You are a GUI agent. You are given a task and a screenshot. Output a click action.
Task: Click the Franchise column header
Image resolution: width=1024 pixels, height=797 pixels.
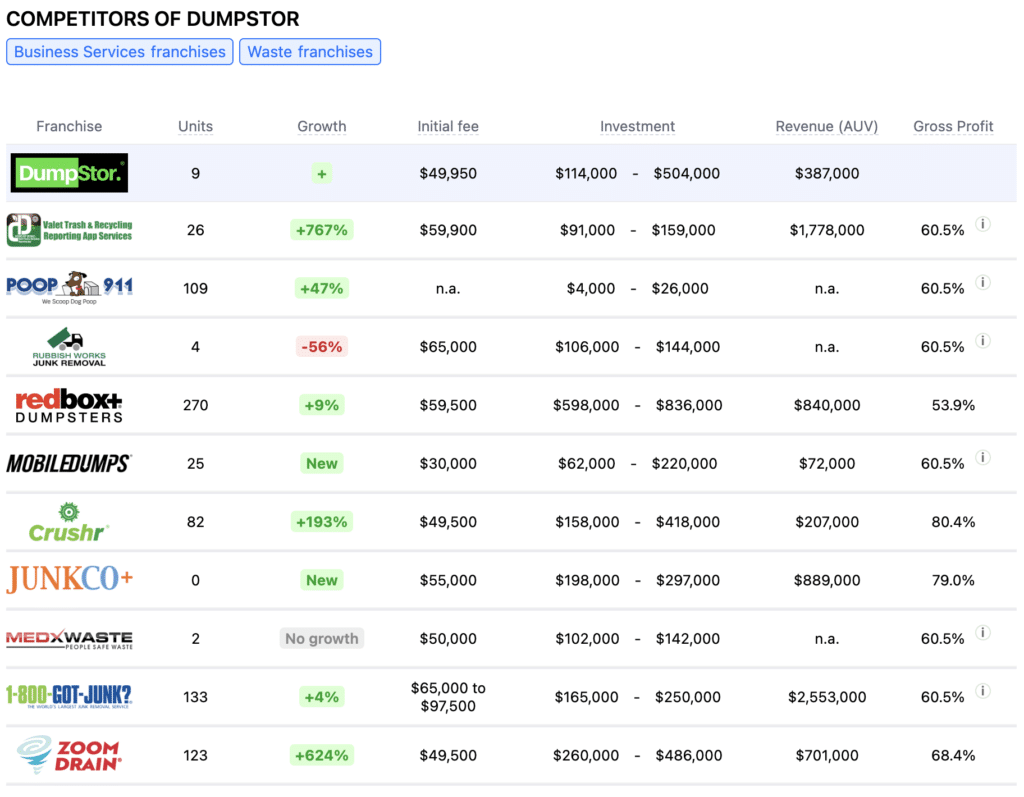[69, 126]
